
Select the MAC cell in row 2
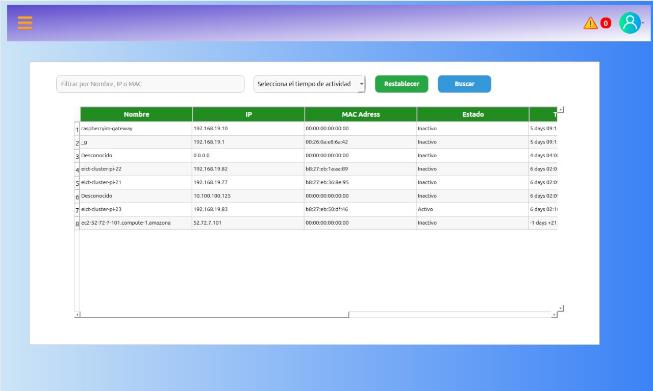(360, 142)
